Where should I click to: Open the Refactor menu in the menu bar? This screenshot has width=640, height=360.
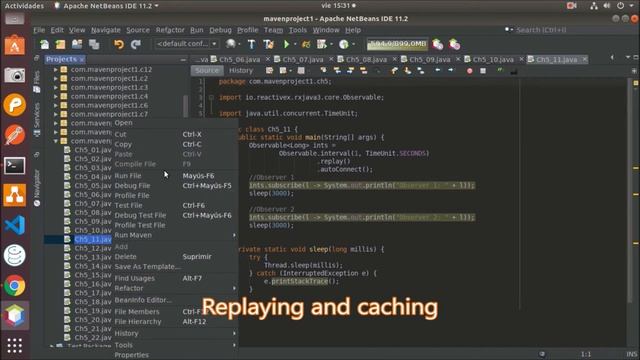point(170,30)
